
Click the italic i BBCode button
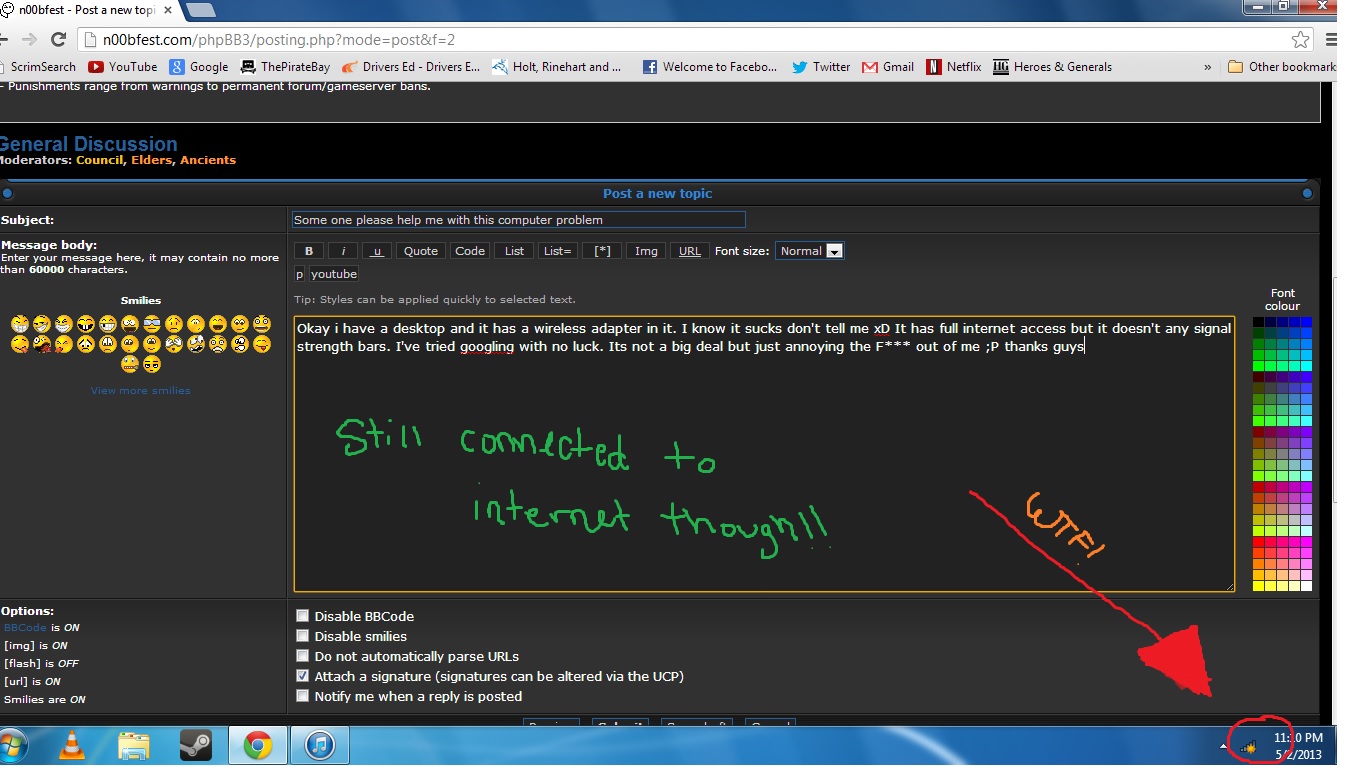(x=342, y=251)
